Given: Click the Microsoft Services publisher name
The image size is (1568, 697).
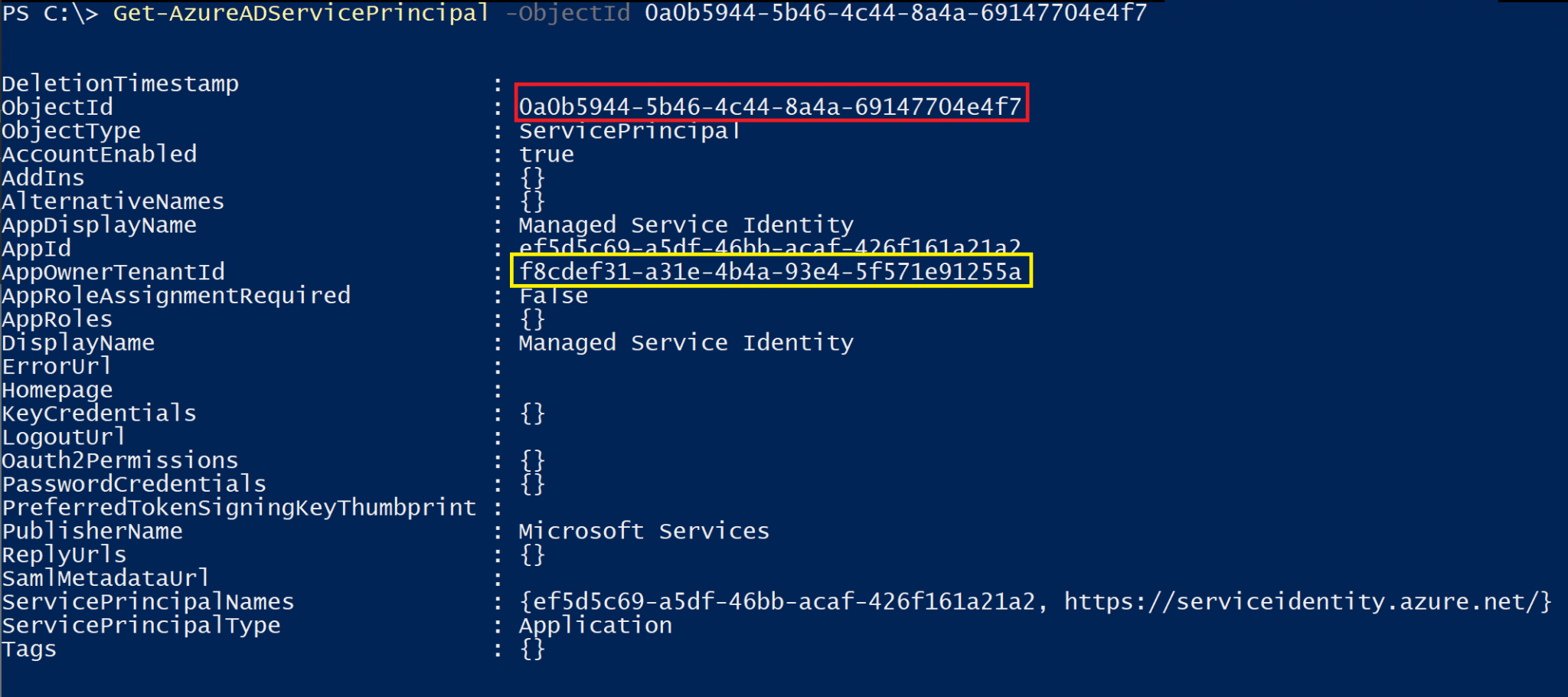Looking at the screenshot, I should coord(644,531).
